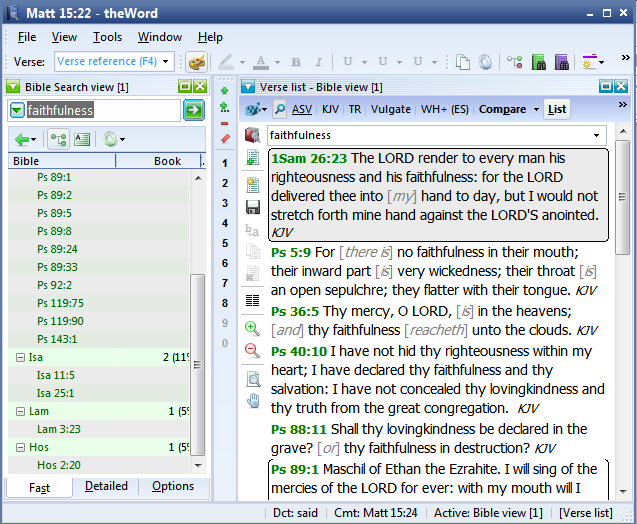Click the highlighter pen tool
Viewport: 637px width, 524px height.
(226, 62)
